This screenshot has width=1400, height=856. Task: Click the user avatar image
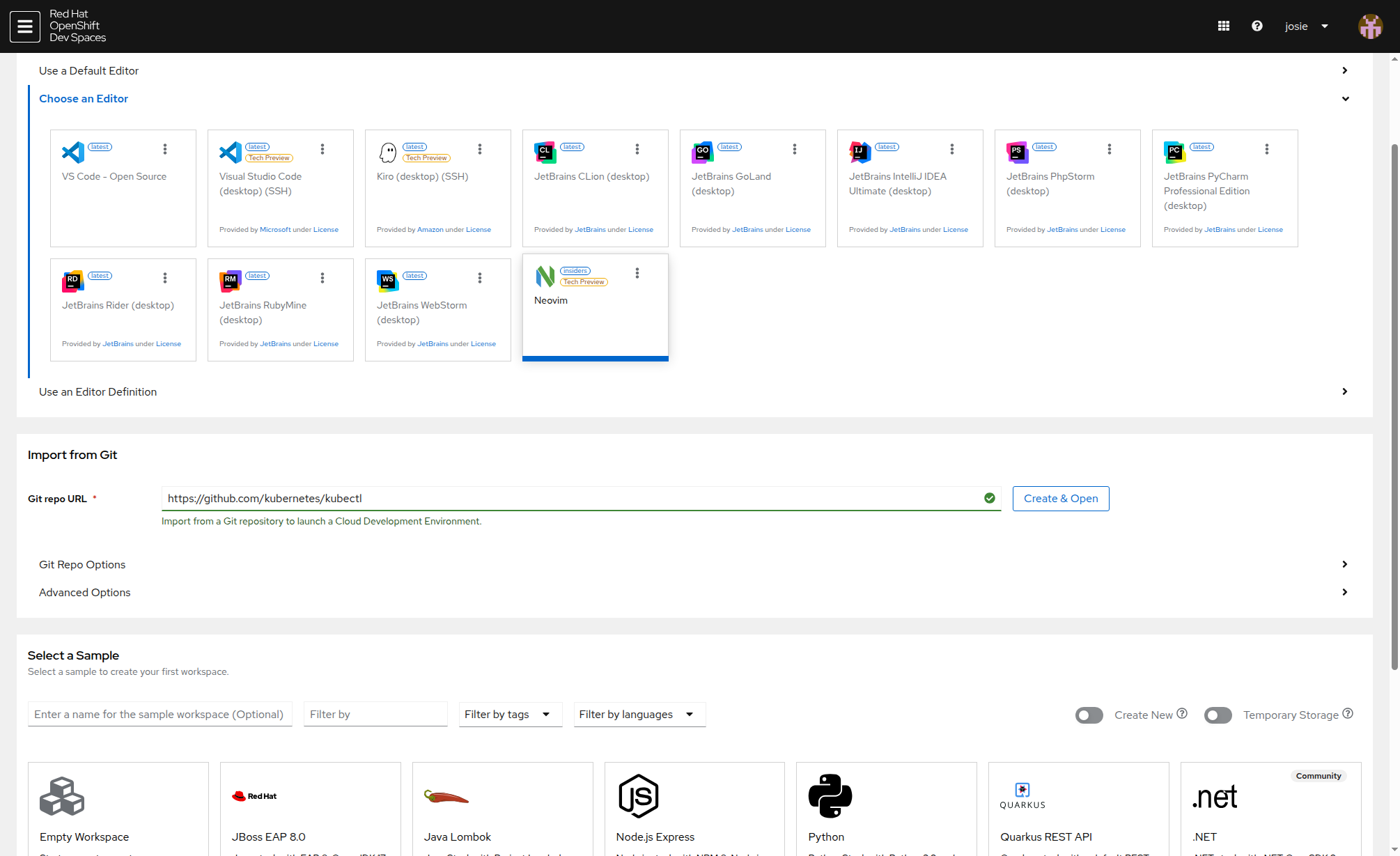1370,26
